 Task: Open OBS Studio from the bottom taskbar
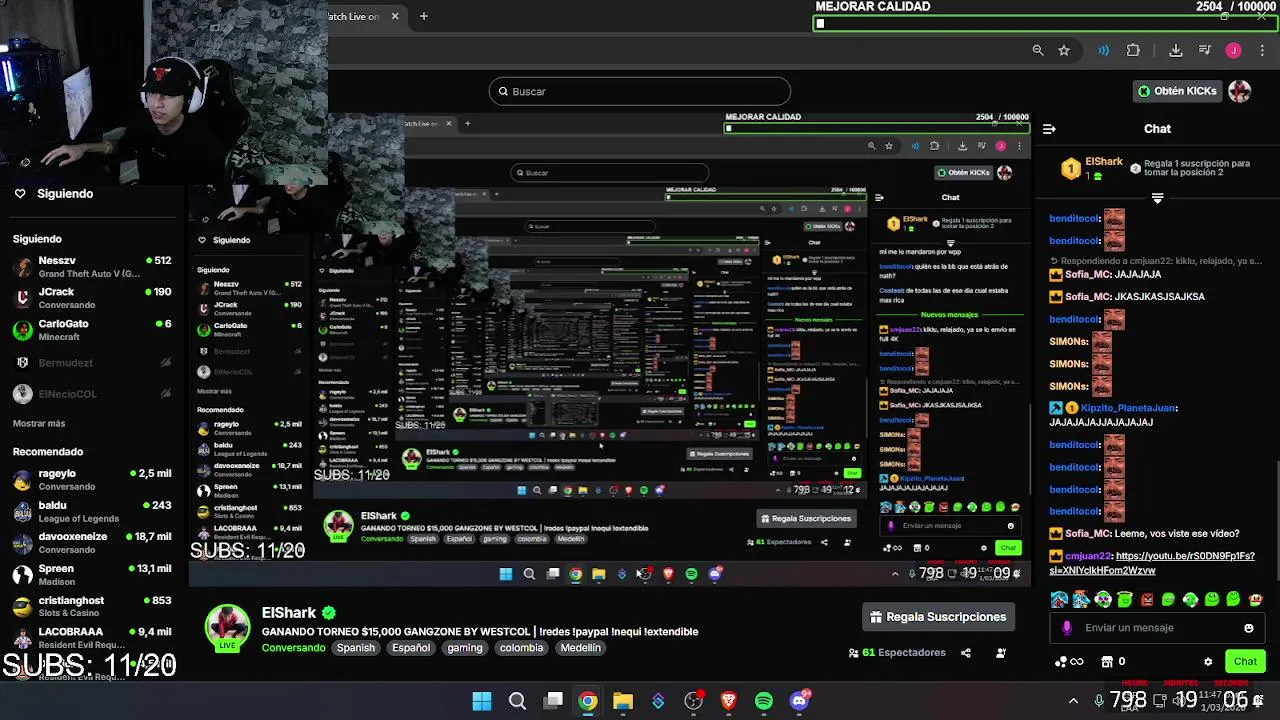693,701
